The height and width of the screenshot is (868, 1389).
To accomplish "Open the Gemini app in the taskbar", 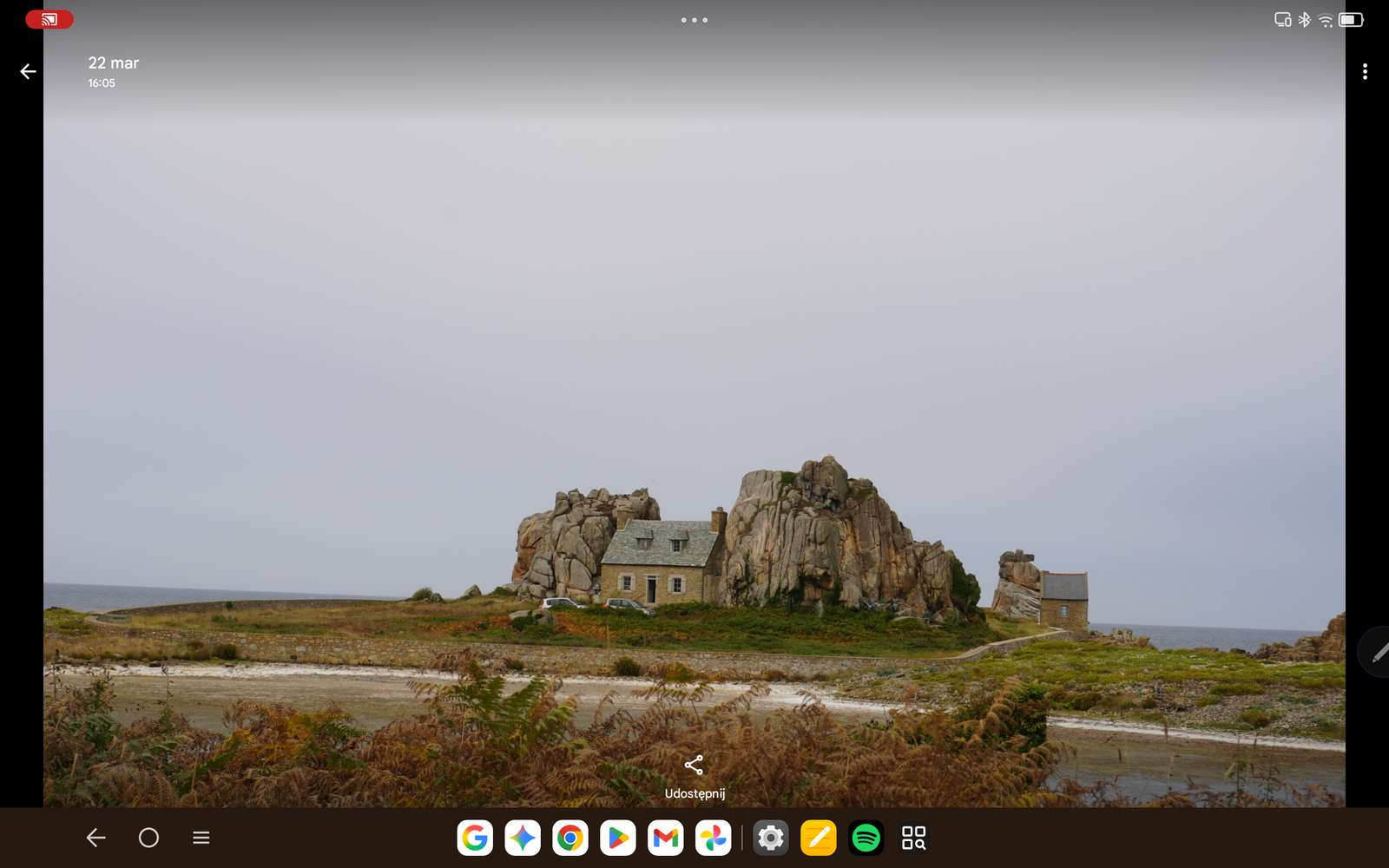I will pyautogui.click(x=523, y=838).
